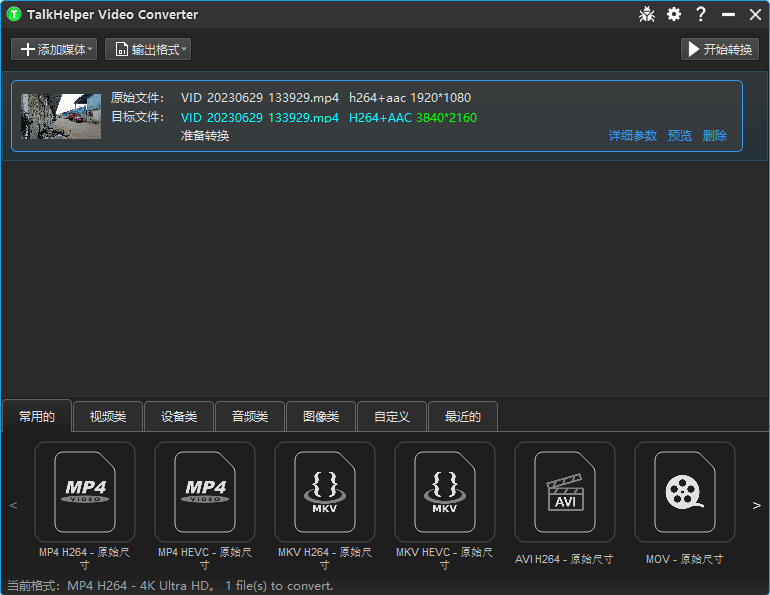Image resolution: width=770 pixels, height=595 pixels.
Task: Click the bug report icon in title bar
Action: (x=646, y=15)
